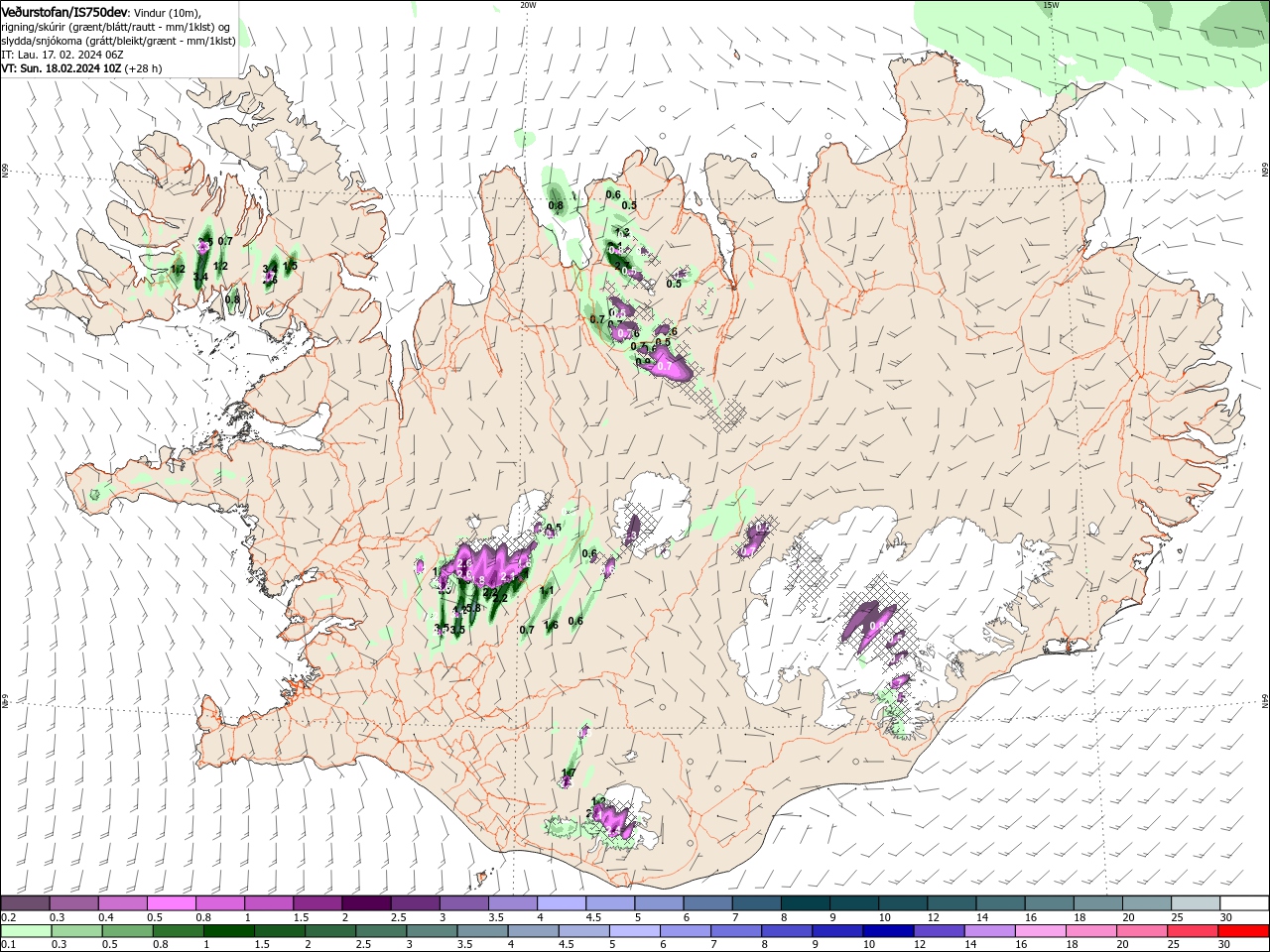The height and width of the screenshot is (952, 1270).
Task: Click the lower legend swatch starting at 20
Action: tap(1141, 931)
